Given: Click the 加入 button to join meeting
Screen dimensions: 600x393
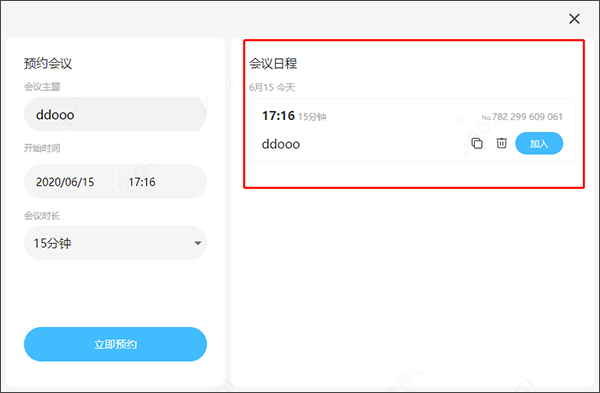Looking at the screenshot, I should pos(539,144).
